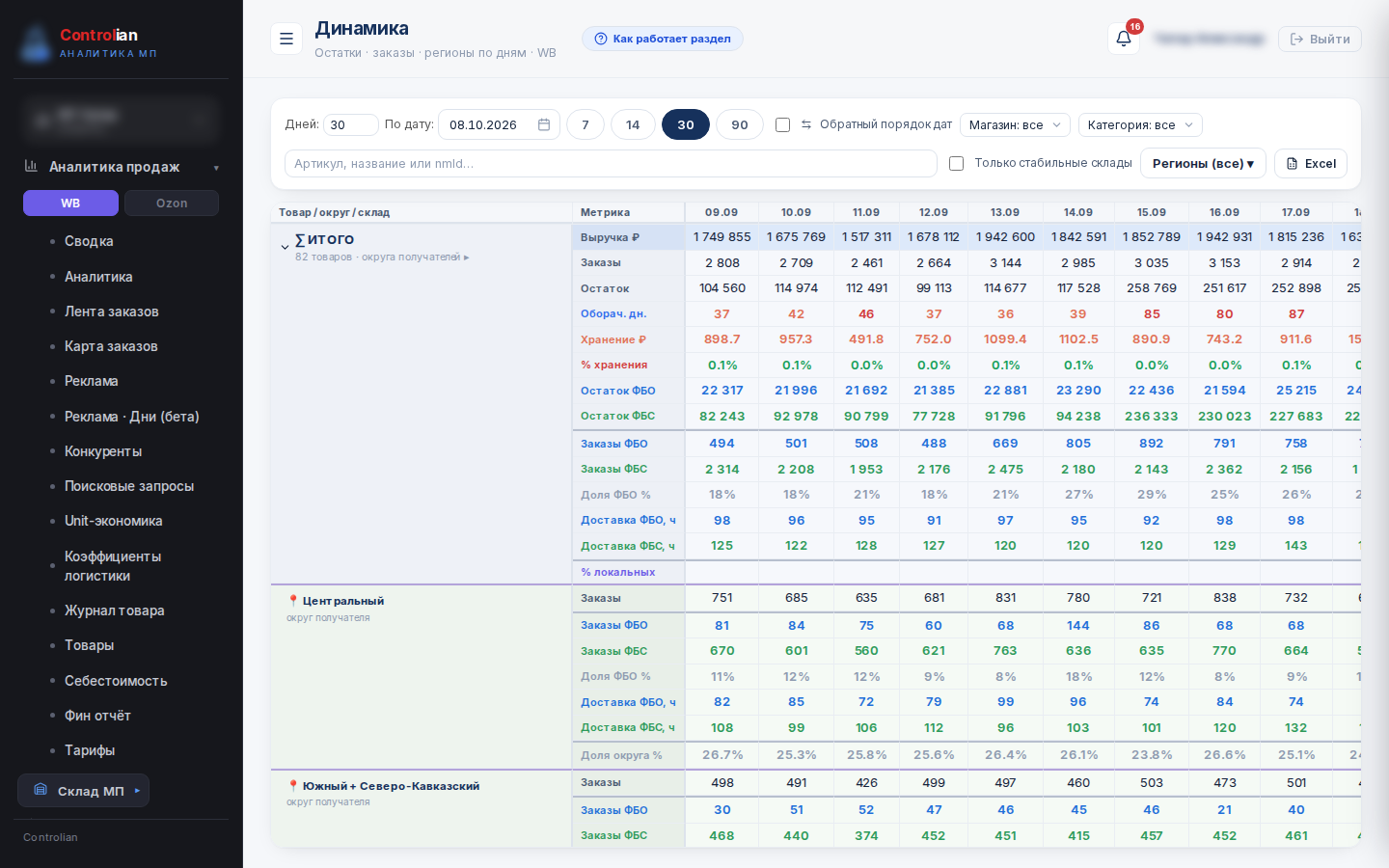This screenshot has height=868, width=1389.
Task: Click the pin icon next to Центральный
Action: click(293, 601)
